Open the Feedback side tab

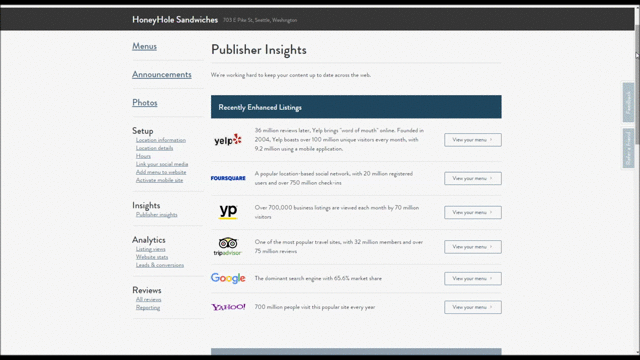pyautogui.click(x=628, y=102)
